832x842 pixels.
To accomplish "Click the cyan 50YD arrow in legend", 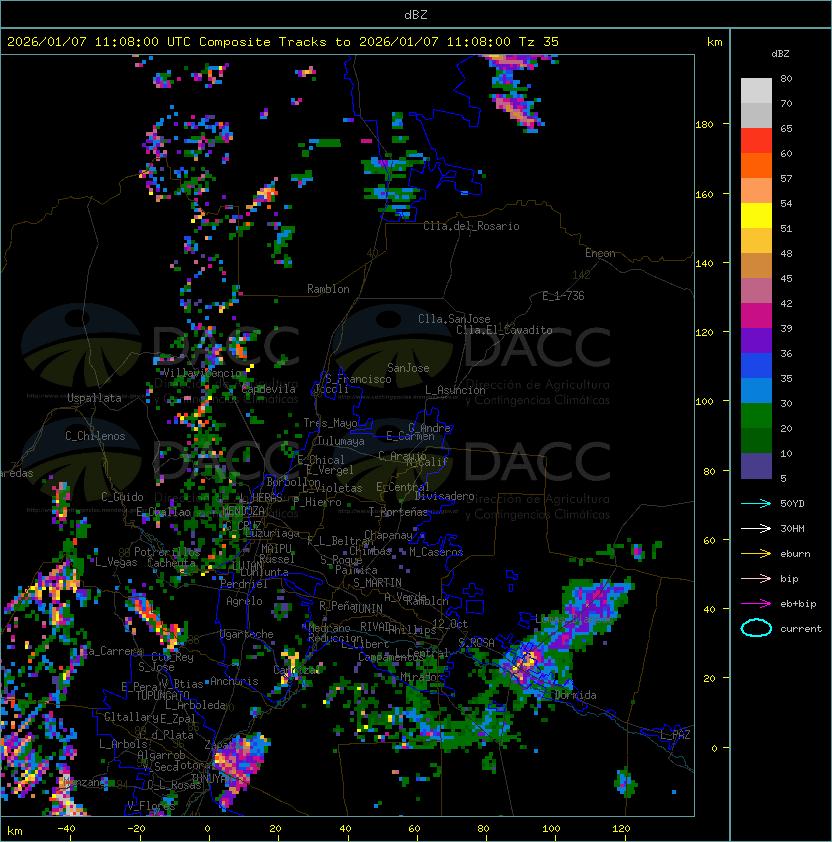I will coord(756,503).
